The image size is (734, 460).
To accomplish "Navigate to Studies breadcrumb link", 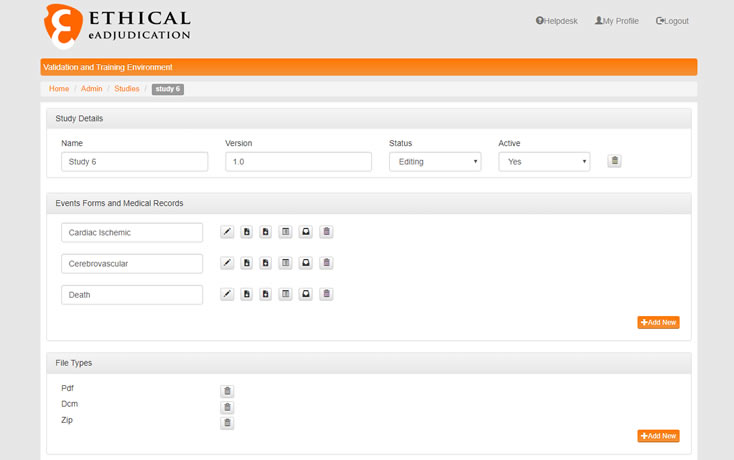I will [127, 89].
